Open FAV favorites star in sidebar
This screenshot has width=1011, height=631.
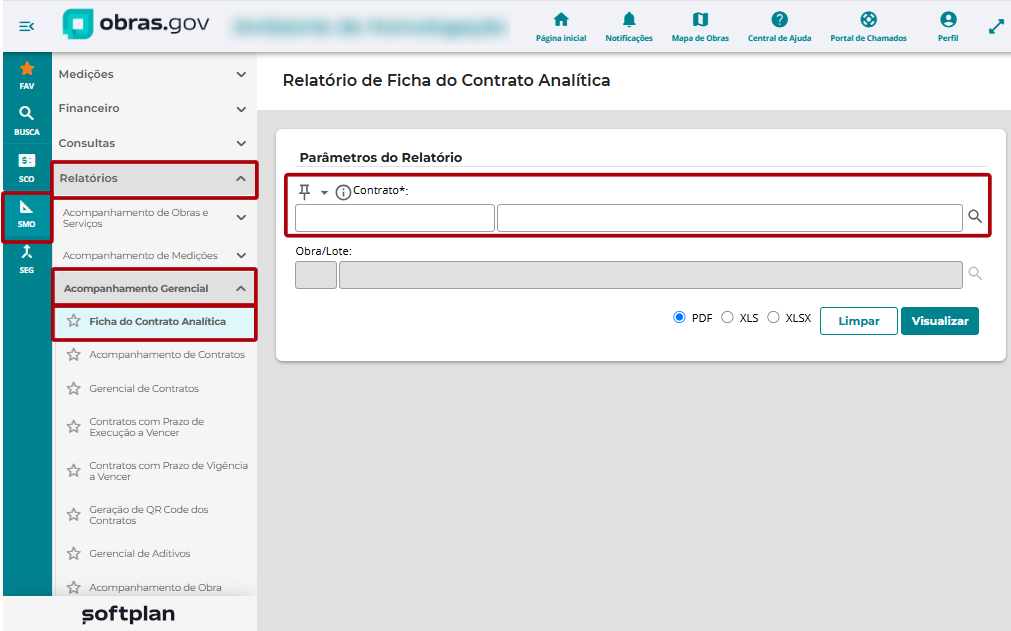tap(27, 75)
